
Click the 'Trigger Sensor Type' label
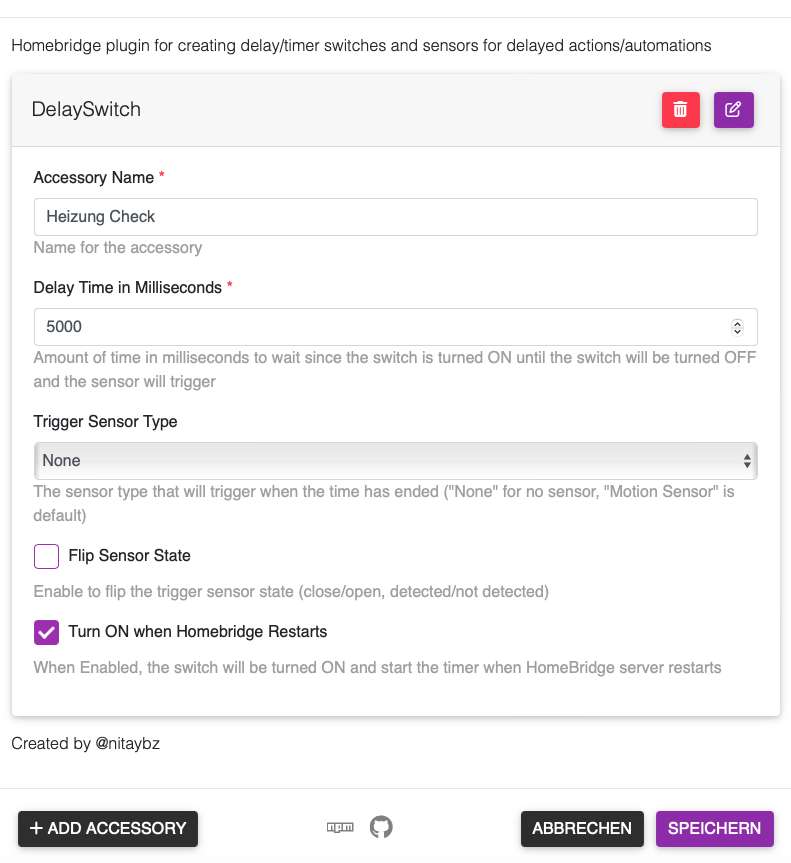click(105, 422)
